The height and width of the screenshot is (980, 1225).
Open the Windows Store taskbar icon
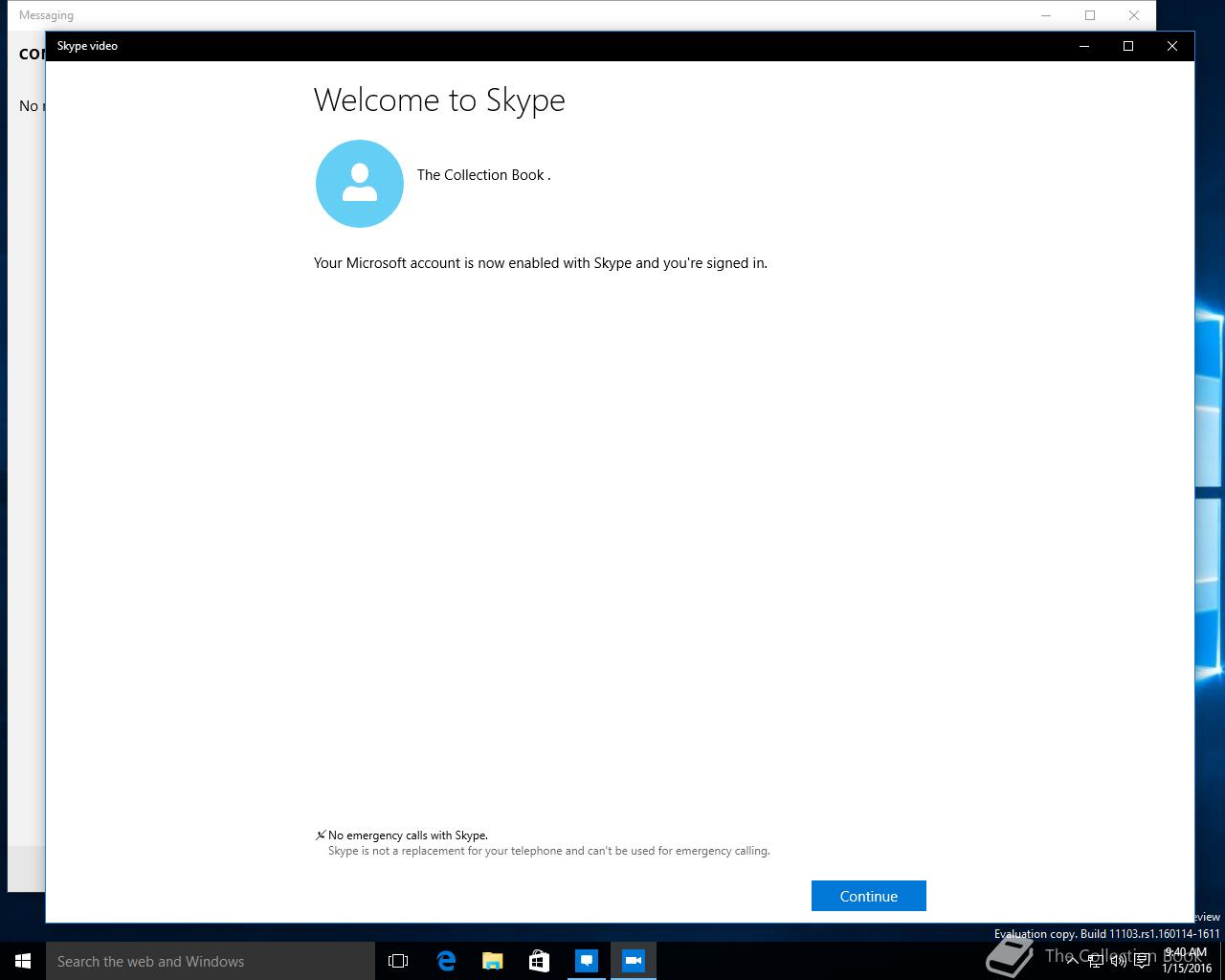point(540,961)
